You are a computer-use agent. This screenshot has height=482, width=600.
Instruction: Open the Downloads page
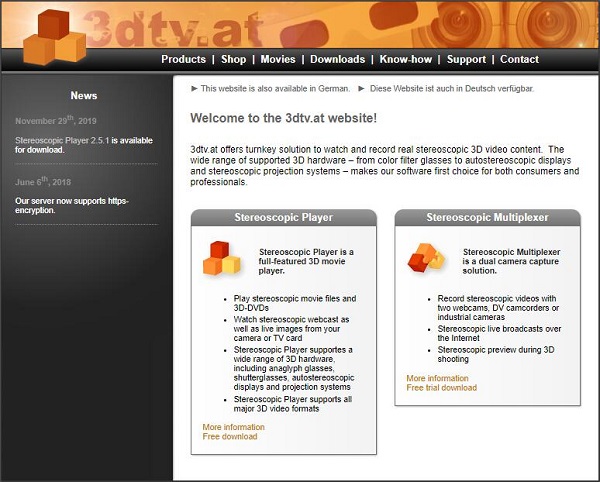click(x=338, y=59)
